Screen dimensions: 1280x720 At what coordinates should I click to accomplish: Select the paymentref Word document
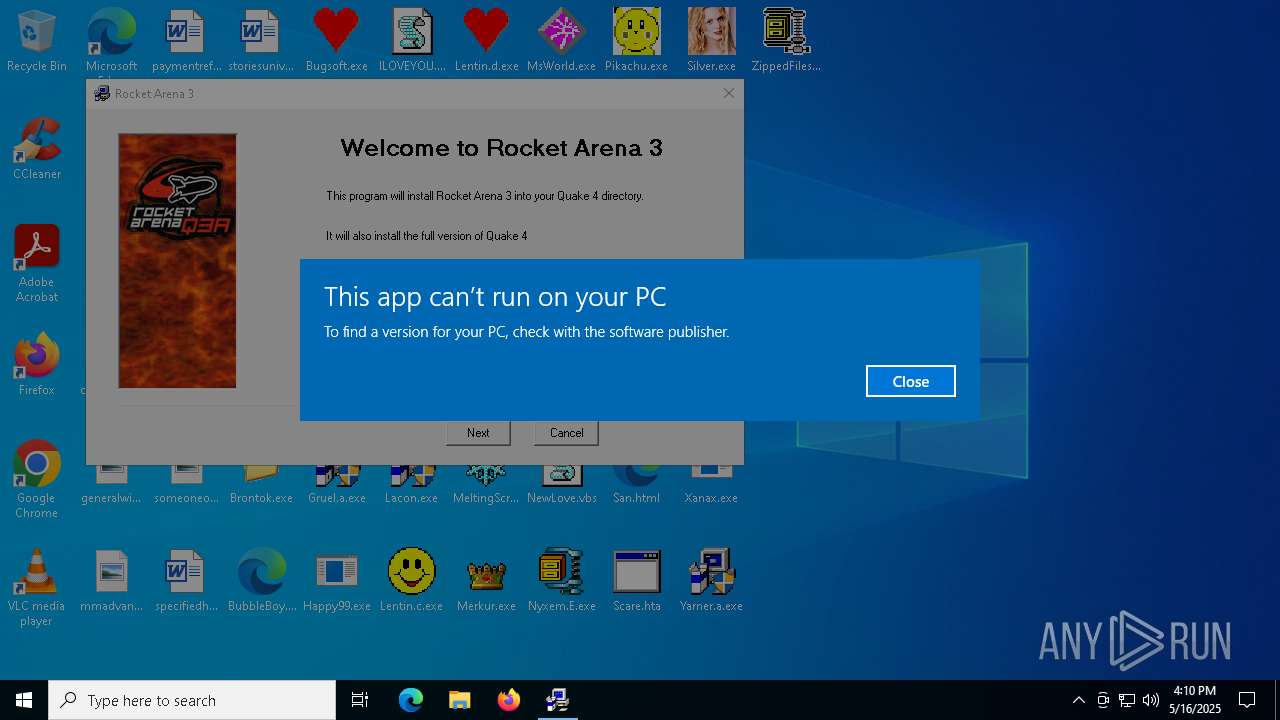coord(186,41)
